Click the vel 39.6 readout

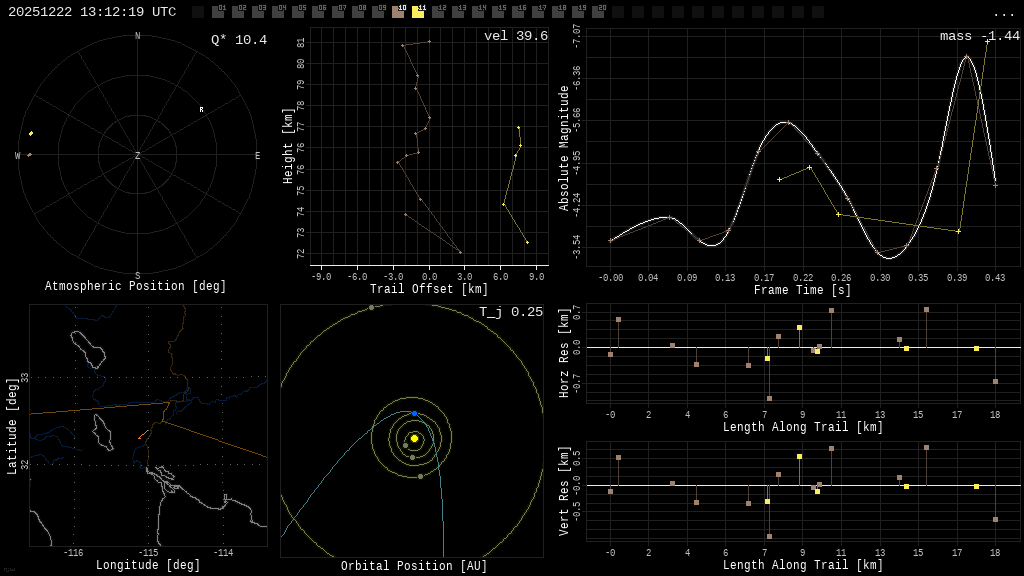point(516,36)
